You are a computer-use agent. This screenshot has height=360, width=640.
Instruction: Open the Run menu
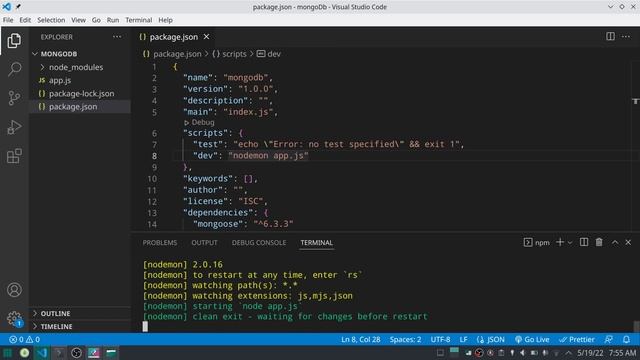[113, 20]
